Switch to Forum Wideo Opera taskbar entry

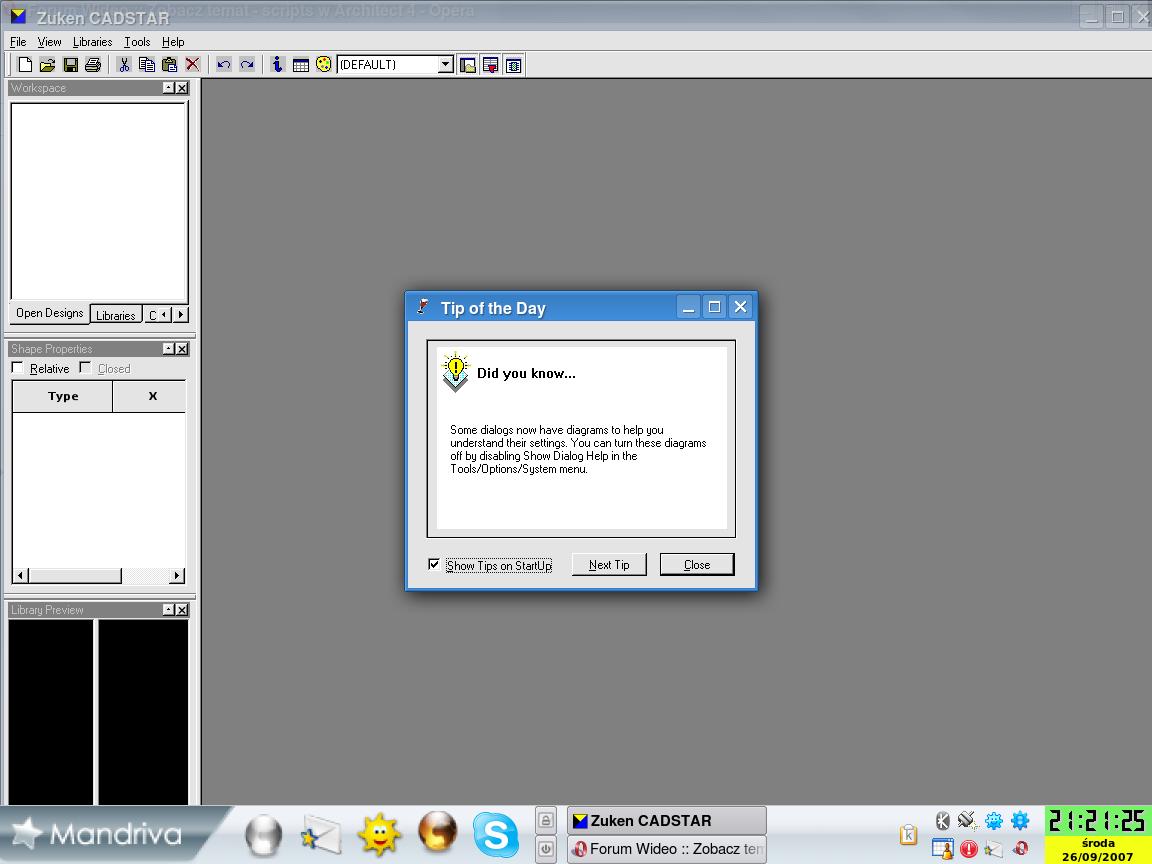pos(666,849)
